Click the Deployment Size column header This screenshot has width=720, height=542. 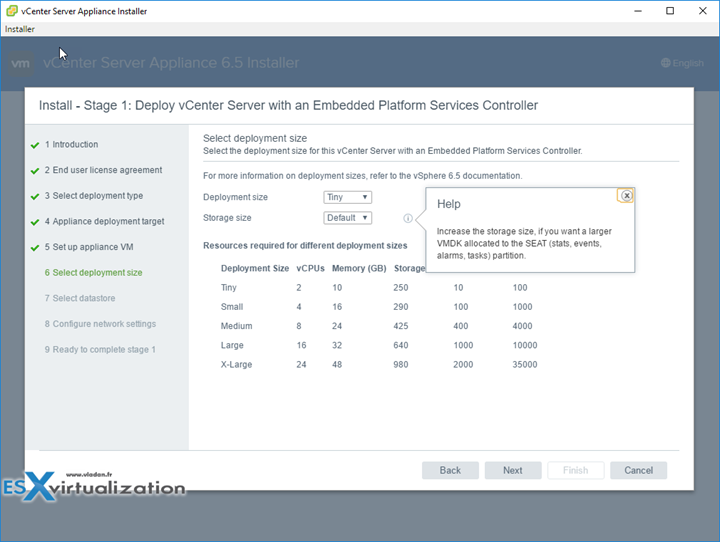pos(255,268)
